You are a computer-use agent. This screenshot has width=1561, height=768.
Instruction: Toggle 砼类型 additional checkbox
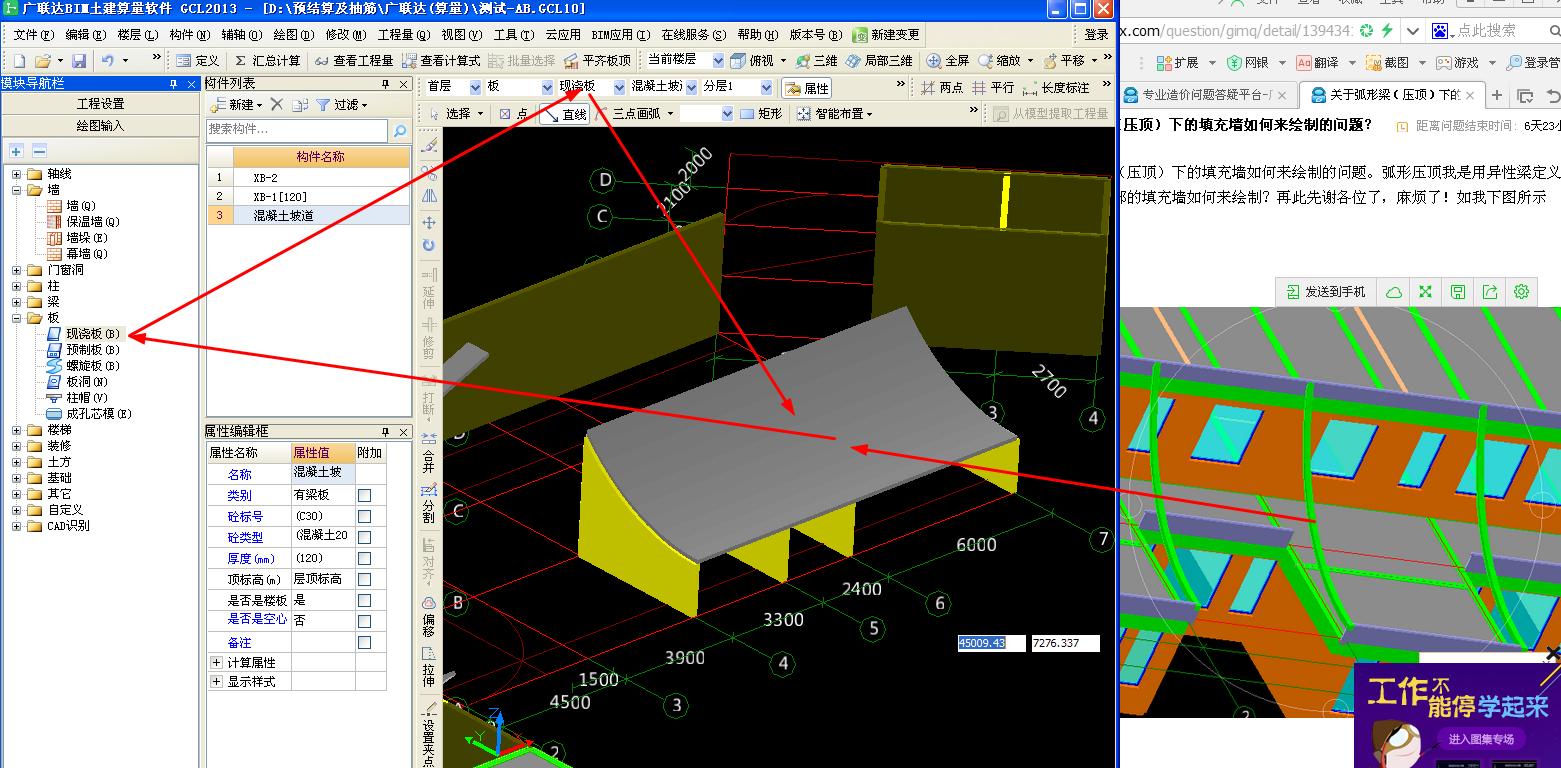pos(365,537)
